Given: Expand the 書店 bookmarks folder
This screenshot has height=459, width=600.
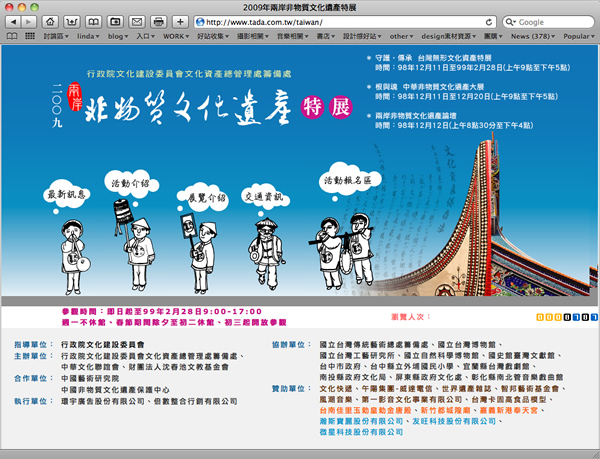Looking at the screenshot, I should pos(326,36).
